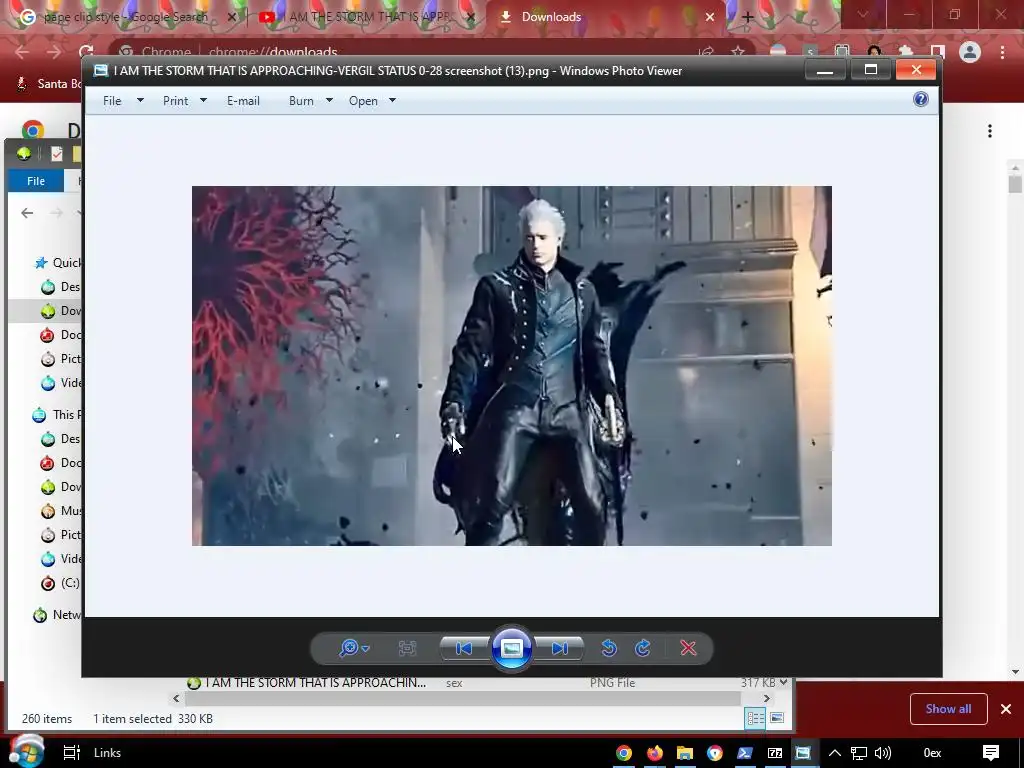Open the zoom display size control
This screenshot has height=768, width=1024.
354,648
